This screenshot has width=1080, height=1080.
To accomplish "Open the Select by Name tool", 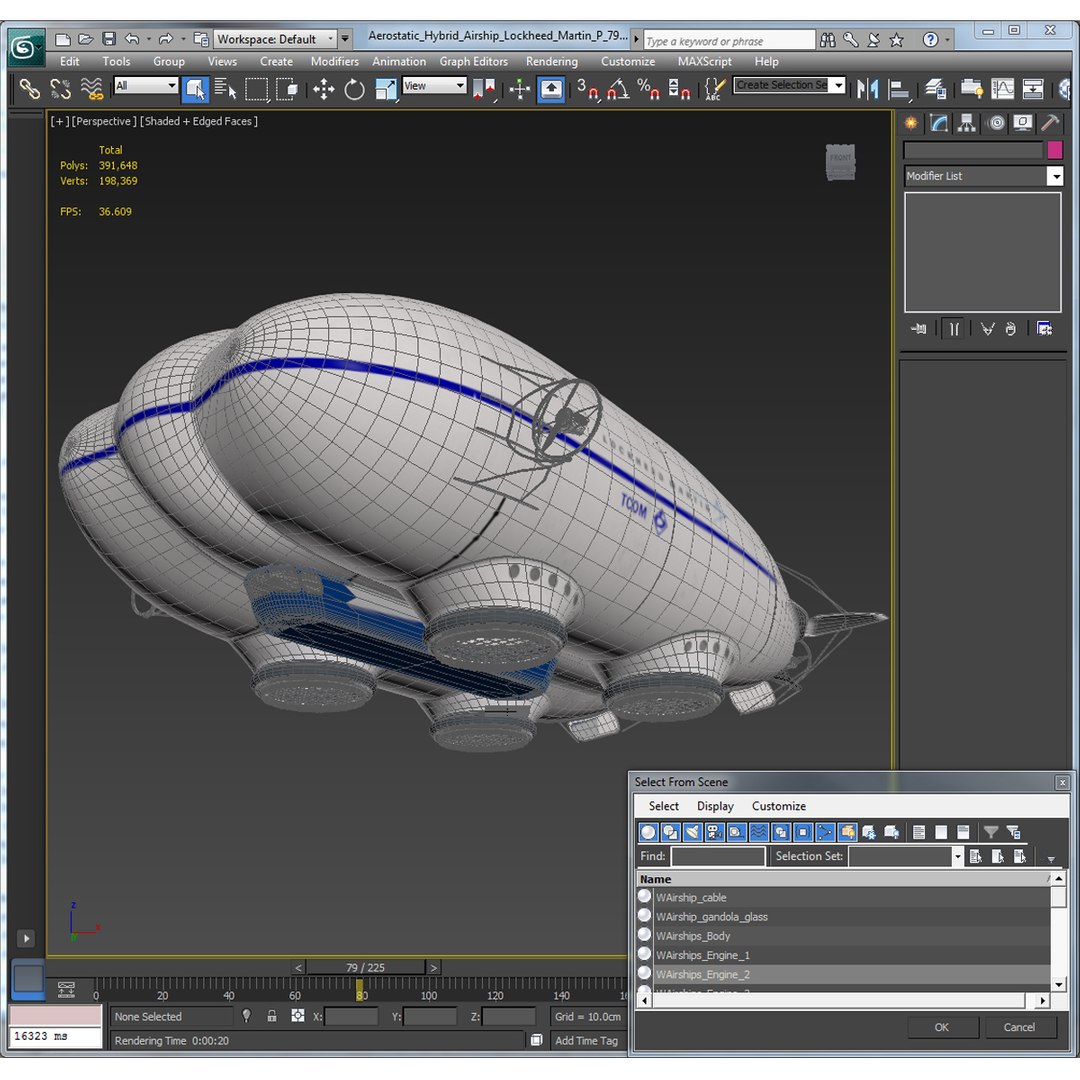I will point(225,89).
